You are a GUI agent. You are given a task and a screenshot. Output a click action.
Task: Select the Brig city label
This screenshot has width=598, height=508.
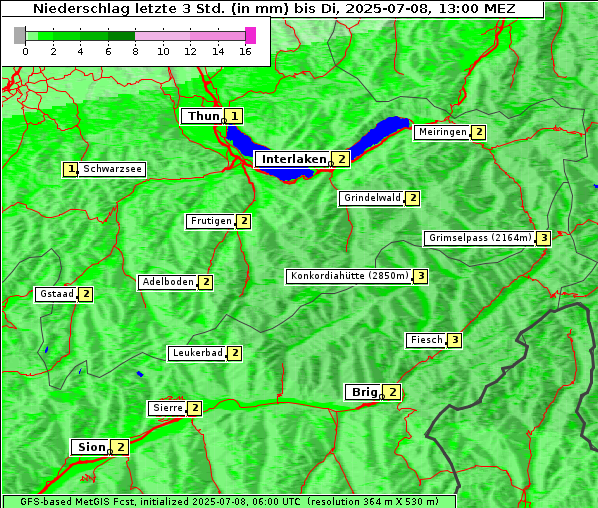click(364, 392)
